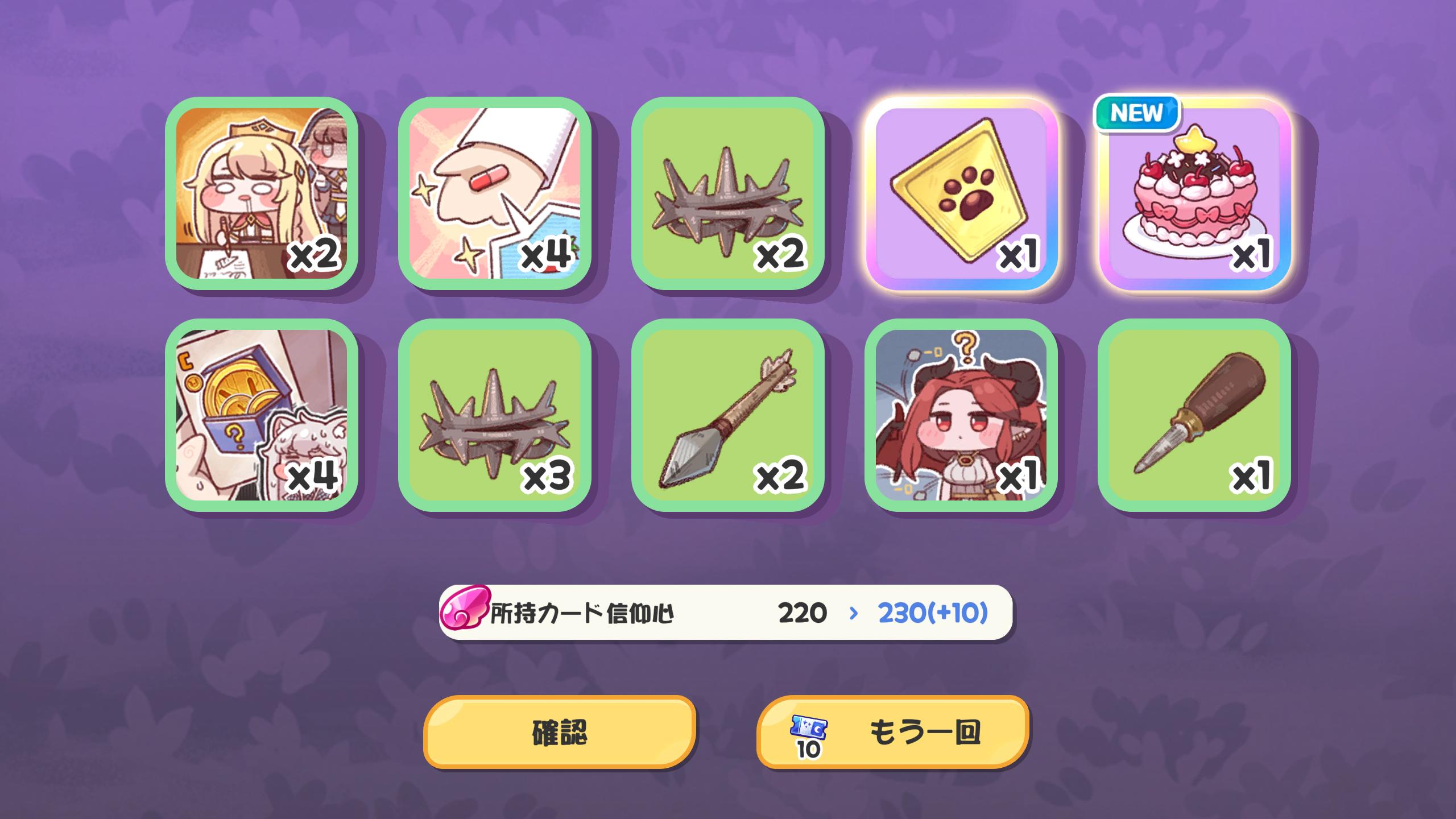
Task: Select the new pink cherry cake item
Action: [x=1194, y=193]
